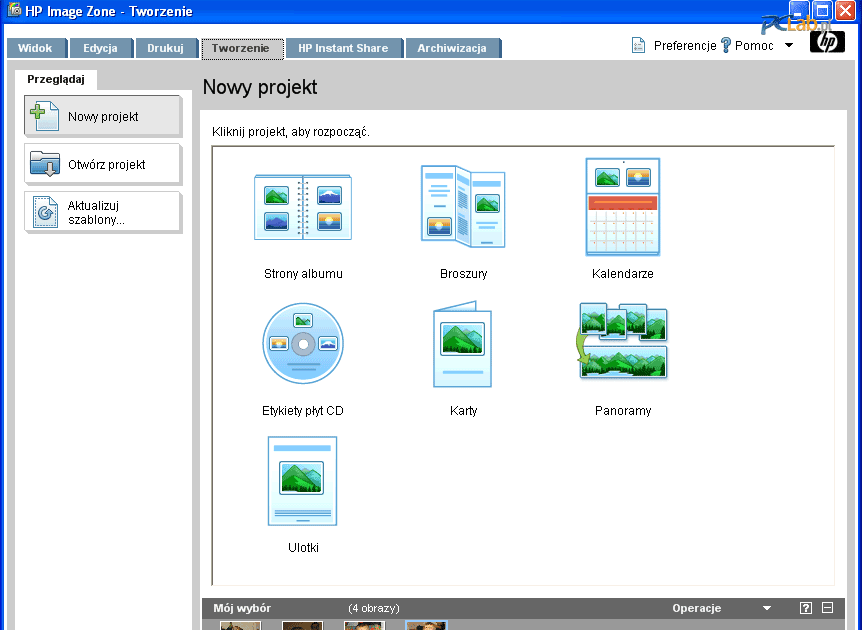The width and height of the screenshot is (862, 630).
Task: Click the Broszury label
Action: coord(463,274)
